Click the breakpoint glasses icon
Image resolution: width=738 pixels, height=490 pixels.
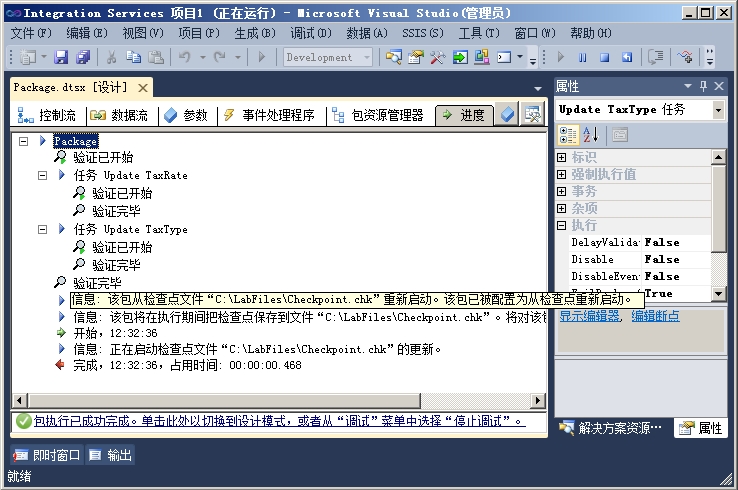coord(685,57)
